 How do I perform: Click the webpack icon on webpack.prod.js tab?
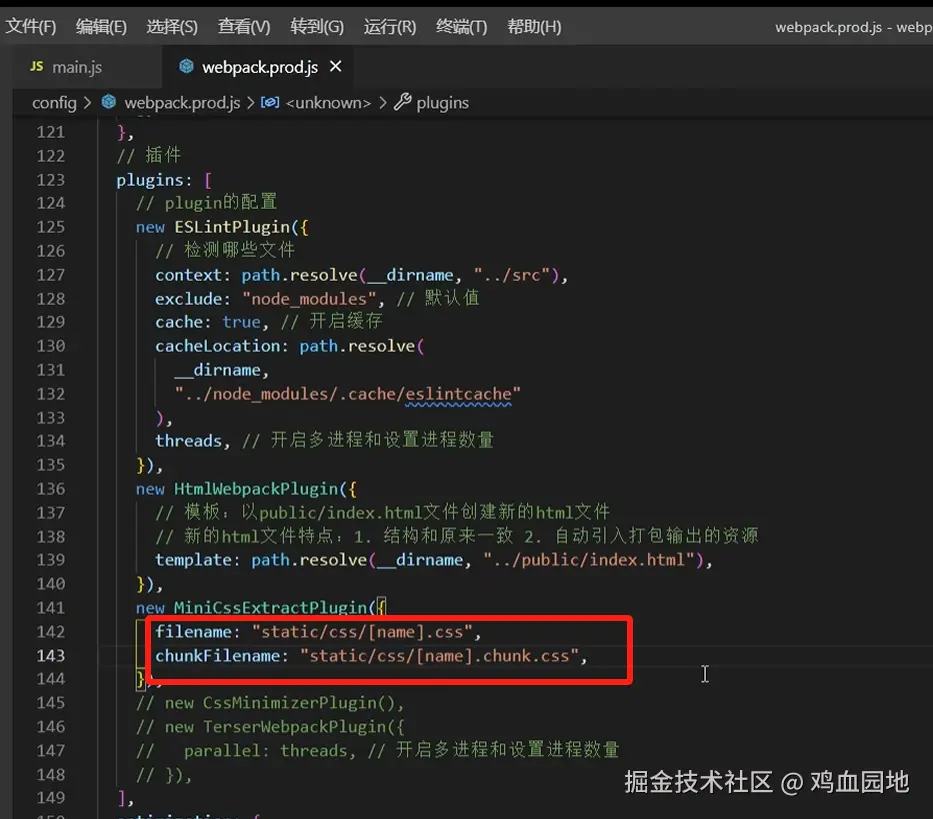point(186,66)
